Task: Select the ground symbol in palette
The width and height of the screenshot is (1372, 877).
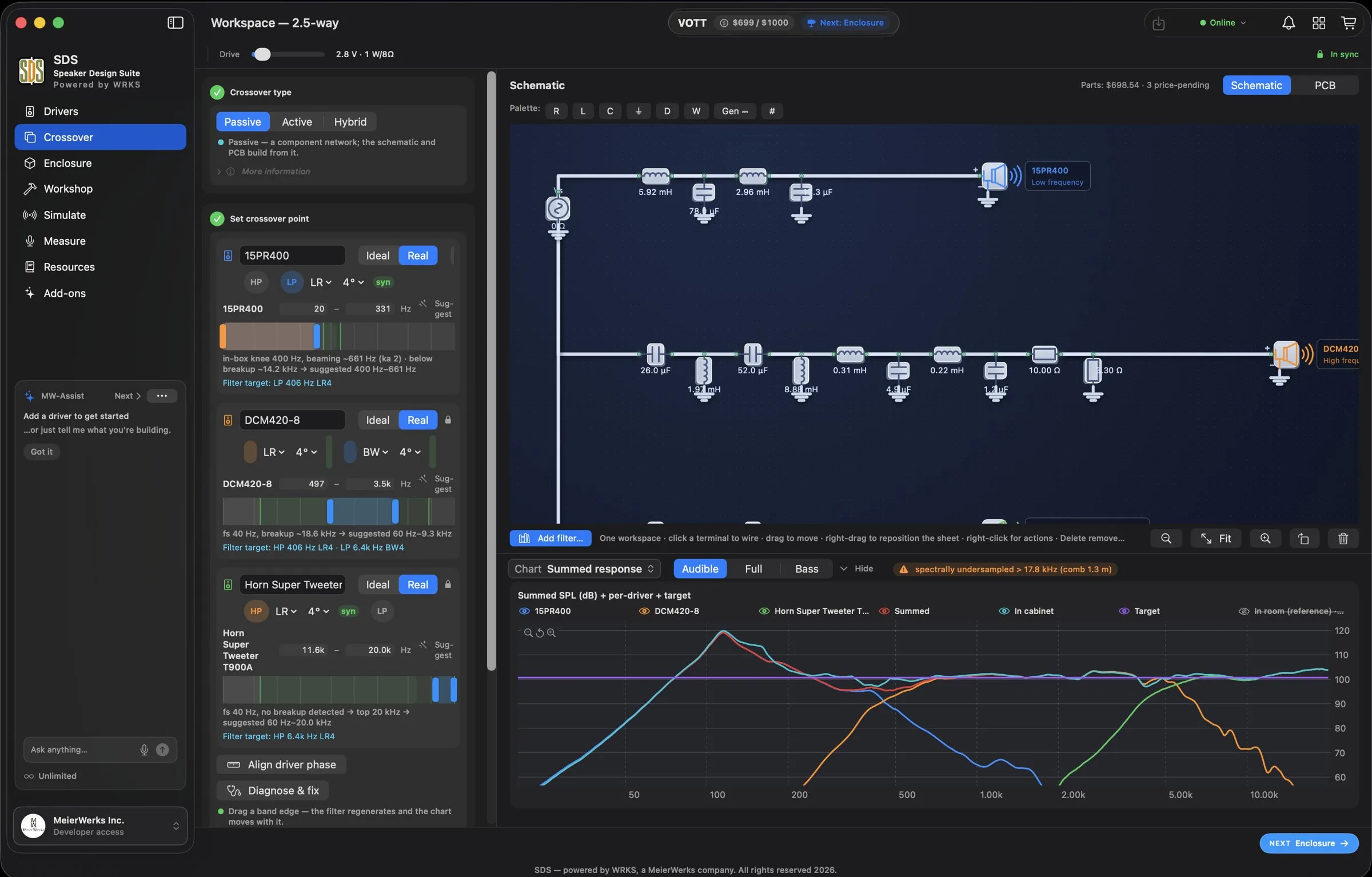Action: pos(639,111)
